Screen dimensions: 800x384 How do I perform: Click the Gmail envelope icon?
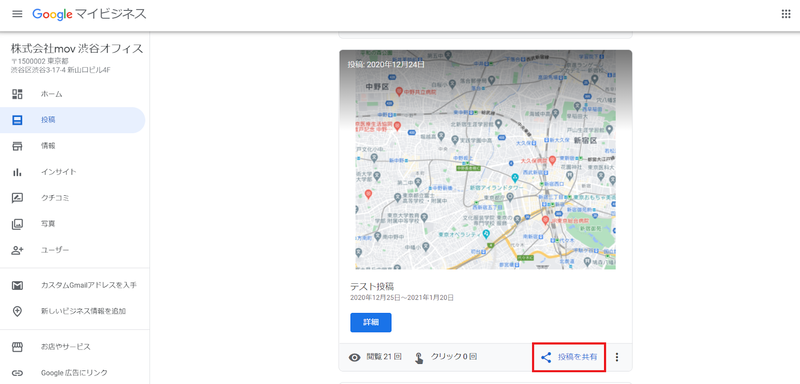click(17, 285)
